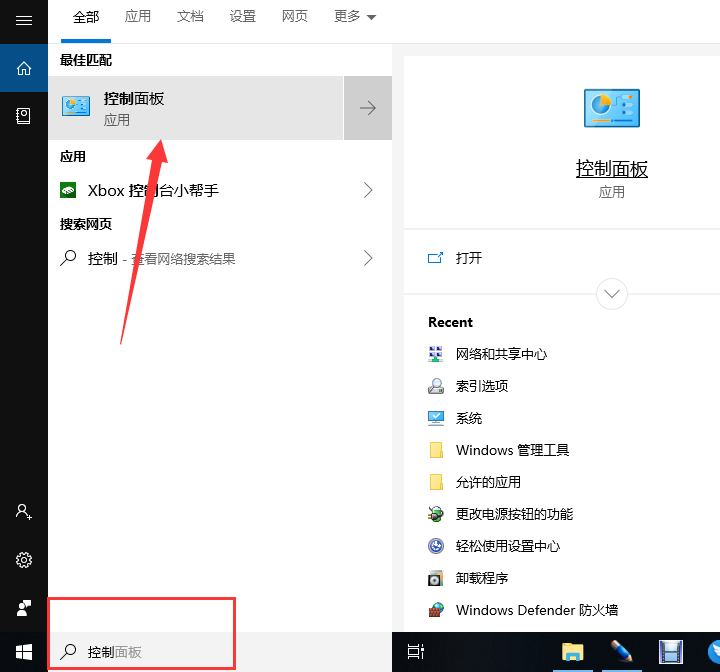Switch to the 设置 tab
Viewport: 720px width, 672px height.
[x=242, y=17]
